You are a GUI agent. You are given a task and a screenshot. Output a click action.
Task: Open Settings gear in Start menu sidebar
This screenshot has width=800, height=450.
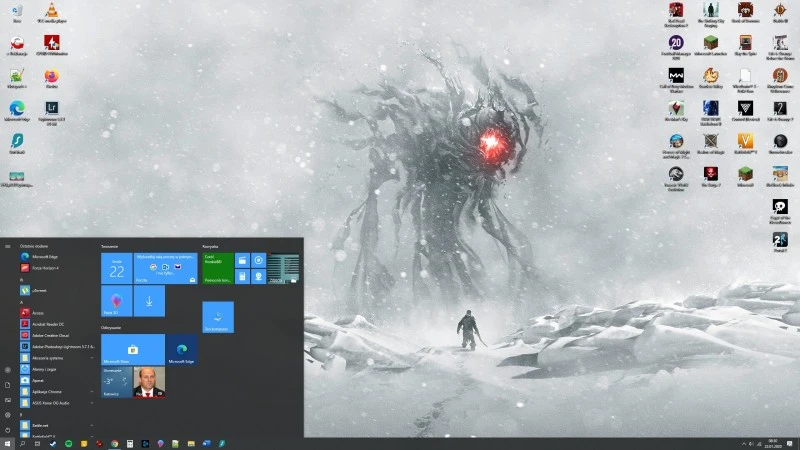8,415
